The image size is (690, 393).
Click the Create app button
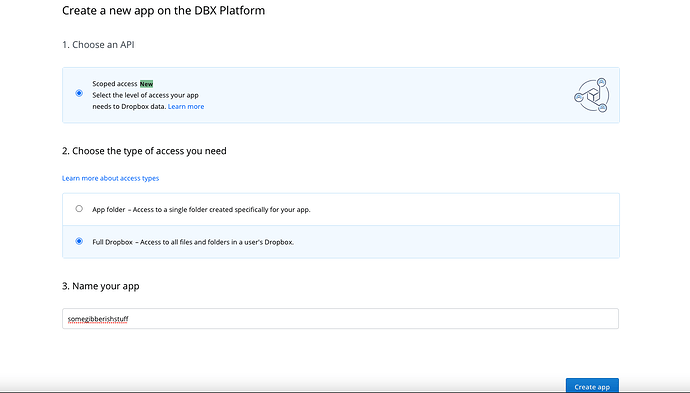click(592, 386)
